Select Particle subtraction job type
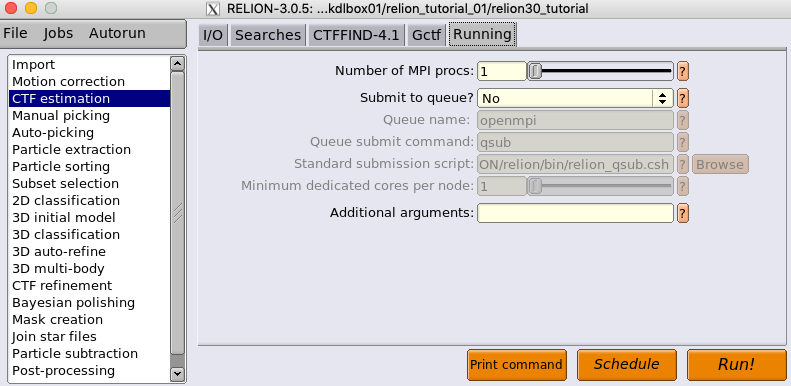This screenshot has width=791, height=386. (x=89, y=354)
